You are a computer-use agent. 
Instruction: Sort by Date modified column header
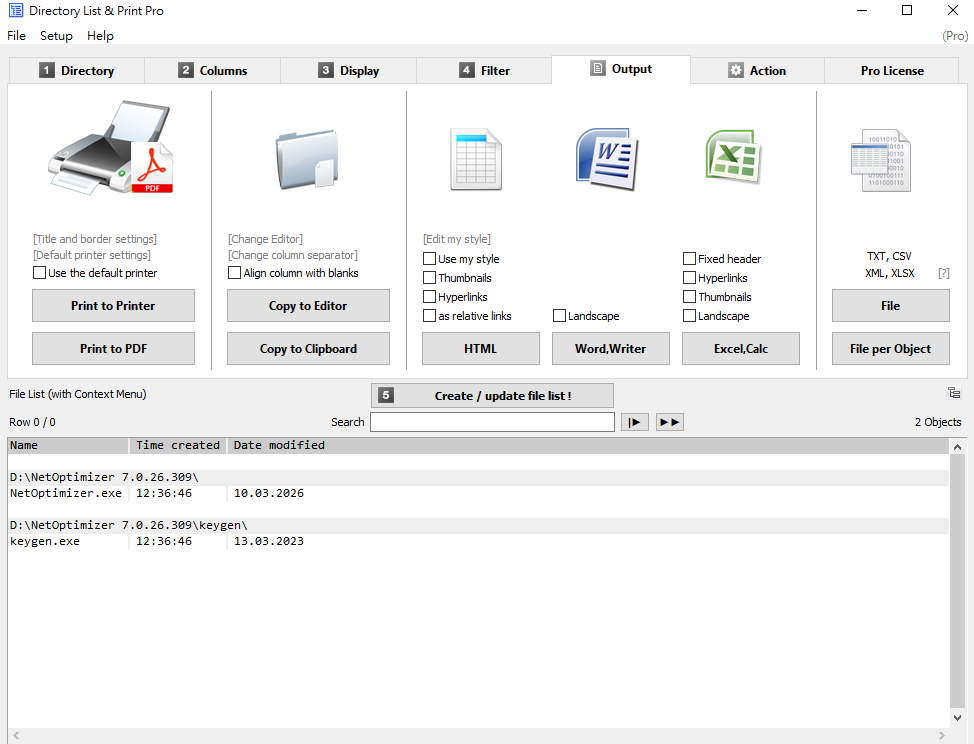[279, 445]
